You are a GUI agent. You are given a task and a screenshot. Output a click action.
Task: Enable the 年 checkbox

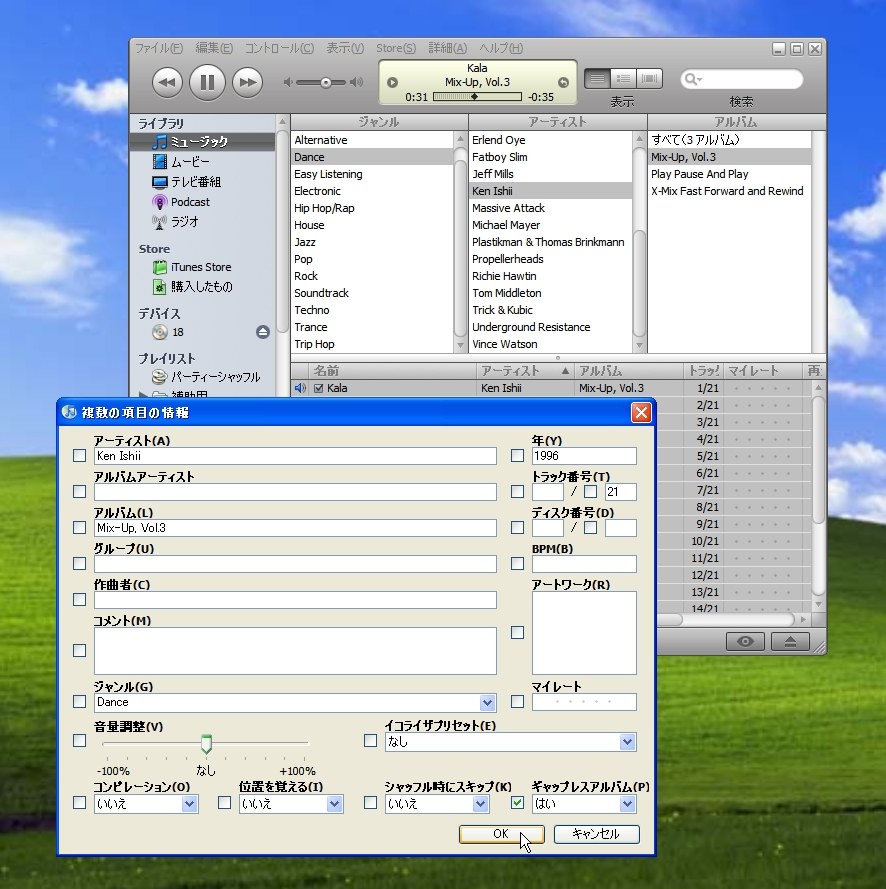tap(517, 456)
